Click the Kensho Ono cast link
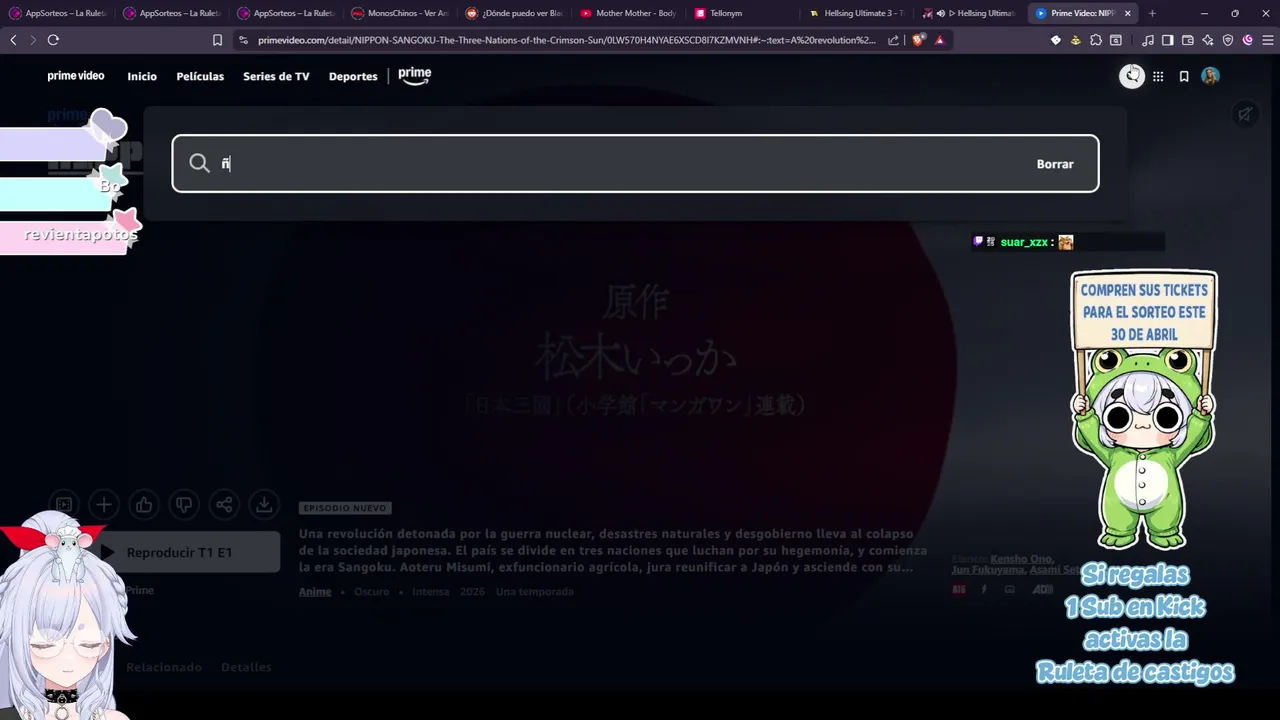The image size is (1280, 720). tap(1021, 559)
